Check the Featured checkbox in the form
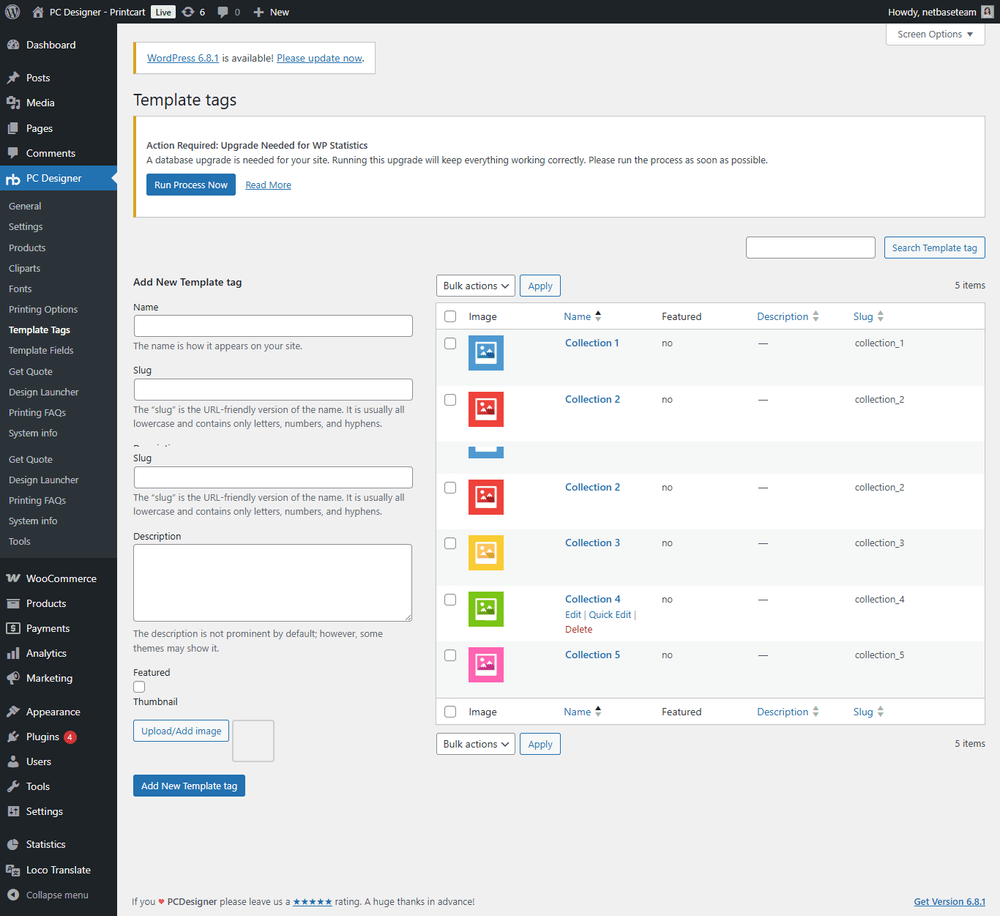Screen dimensions: 1000x916 [139, 687]
